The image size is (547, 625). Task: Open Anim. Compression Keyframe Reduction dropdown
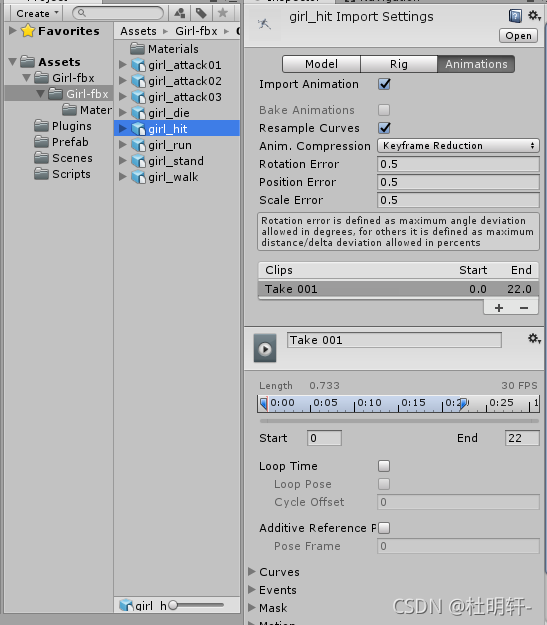tap(458, 145)
